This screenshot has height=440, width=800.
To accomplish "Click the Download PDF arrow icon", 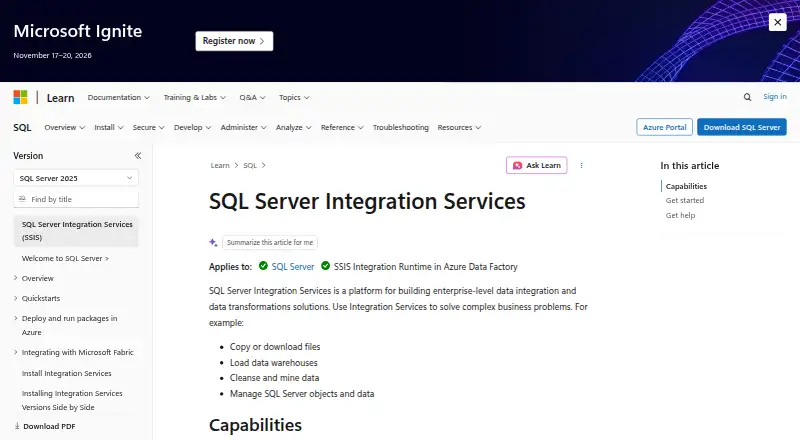I will pyautogui.click(x=17, y=426).
